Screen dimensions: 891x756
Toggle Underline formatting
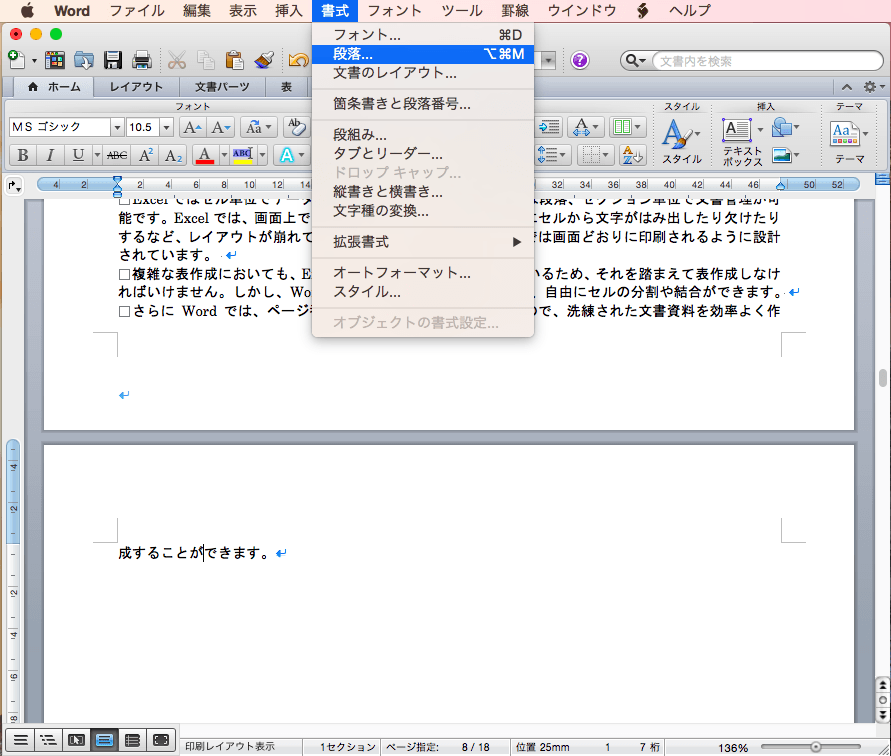[78, 155]
